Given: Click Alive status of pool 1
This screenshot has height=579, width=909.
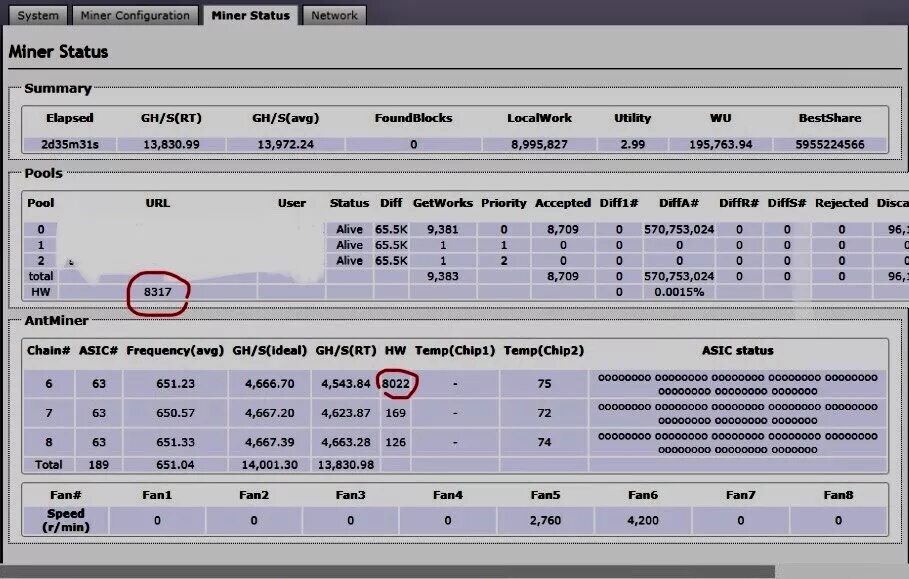Looking at the screenshot, I should (349, 245).
